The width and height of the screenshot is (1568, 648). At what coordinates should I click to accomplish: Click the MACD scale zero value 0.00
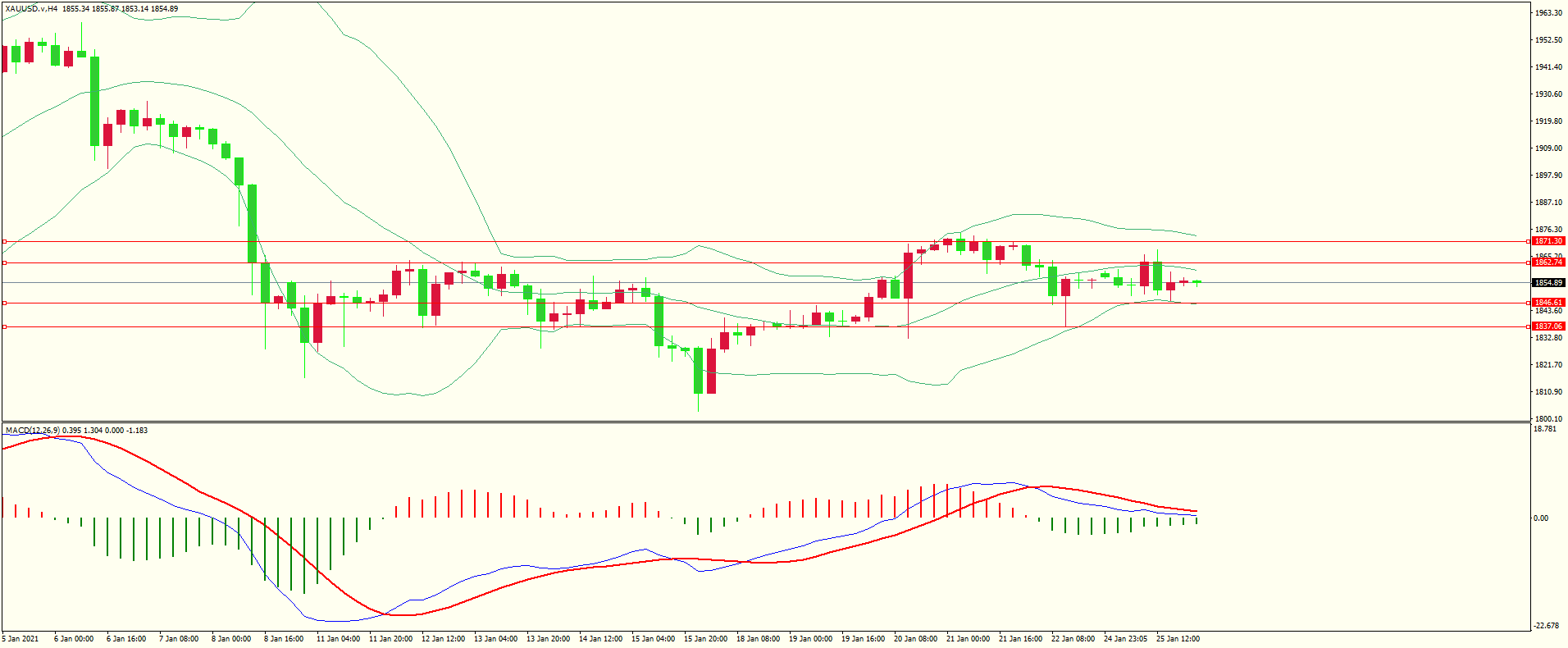pyautogui.click(x=1542, y=518)
